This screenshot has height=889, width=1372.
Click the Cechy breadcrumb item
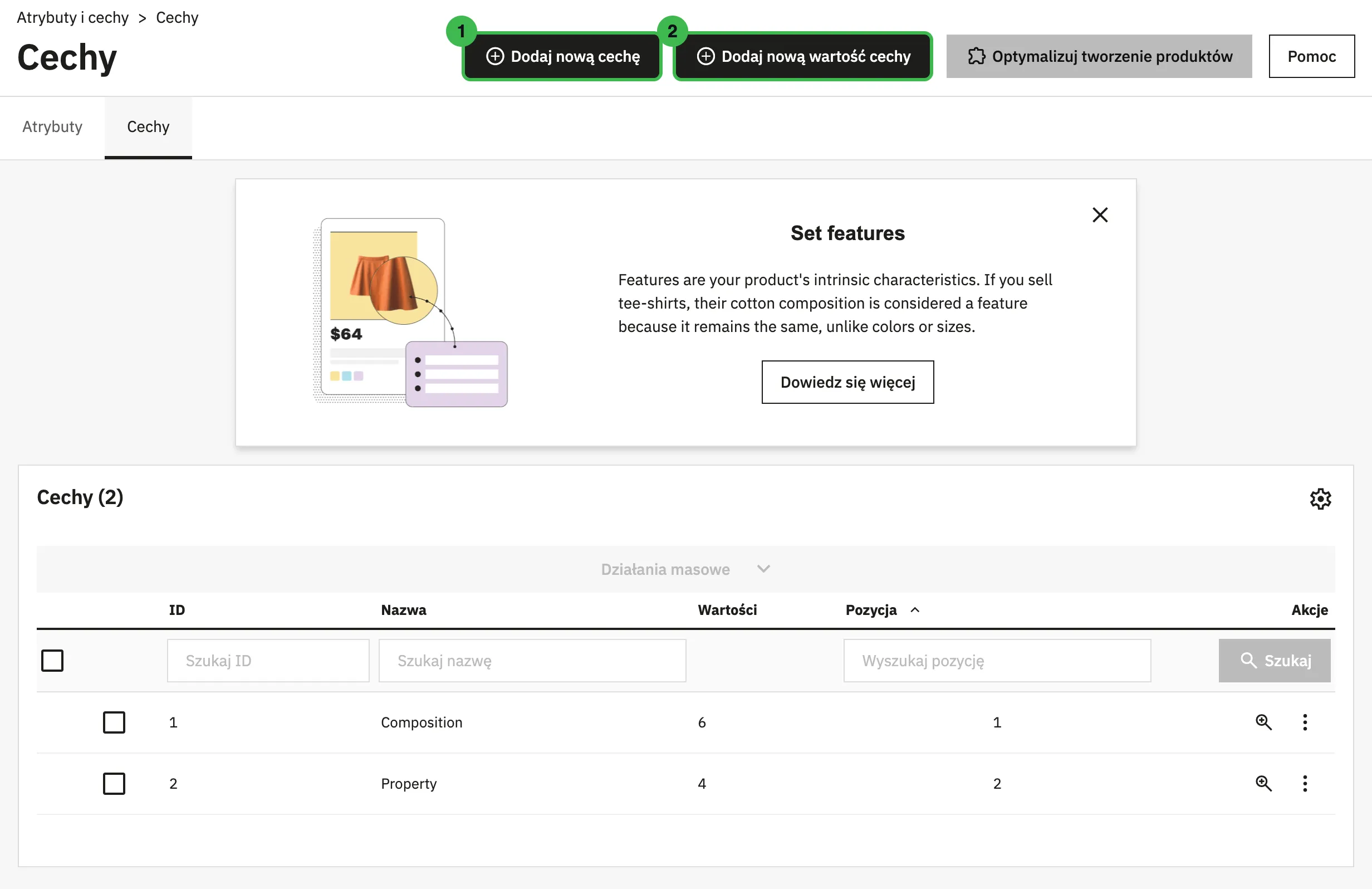(x=177, y=17)
